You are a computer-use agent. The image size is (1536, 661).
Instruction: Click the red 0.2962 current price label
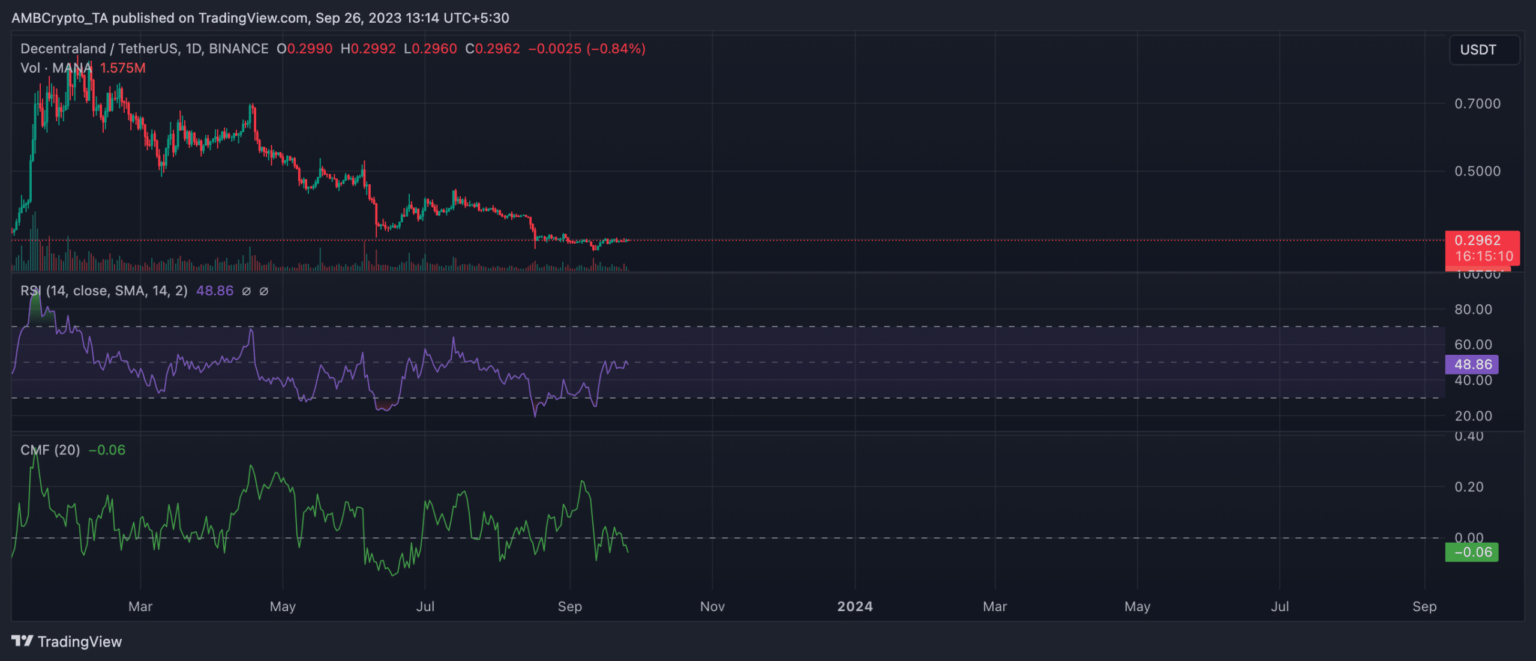(1483, 240)
